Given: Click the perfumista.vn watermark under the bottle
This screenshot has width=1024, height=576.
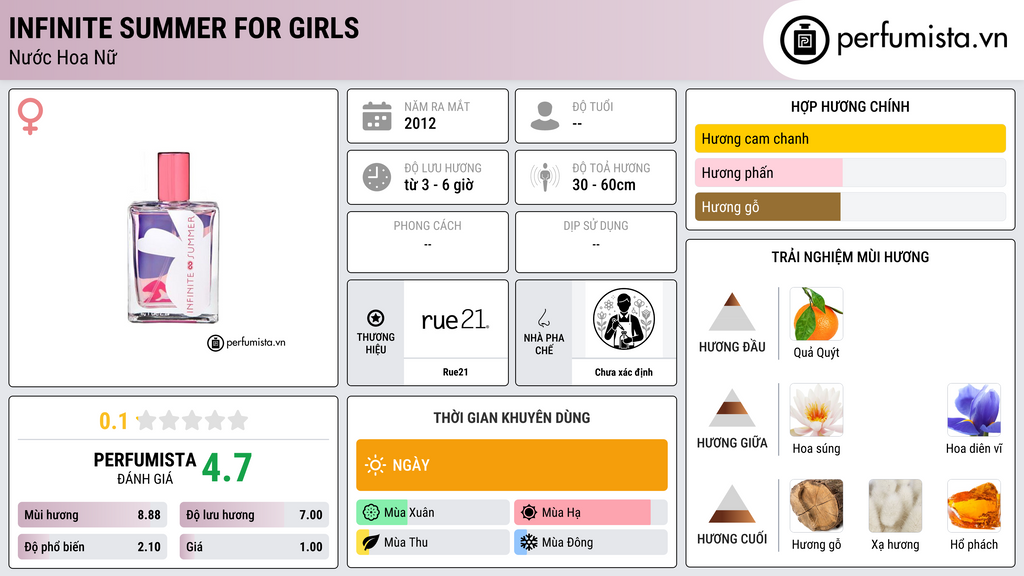Looking at the screenshot, I should point(247,342).
